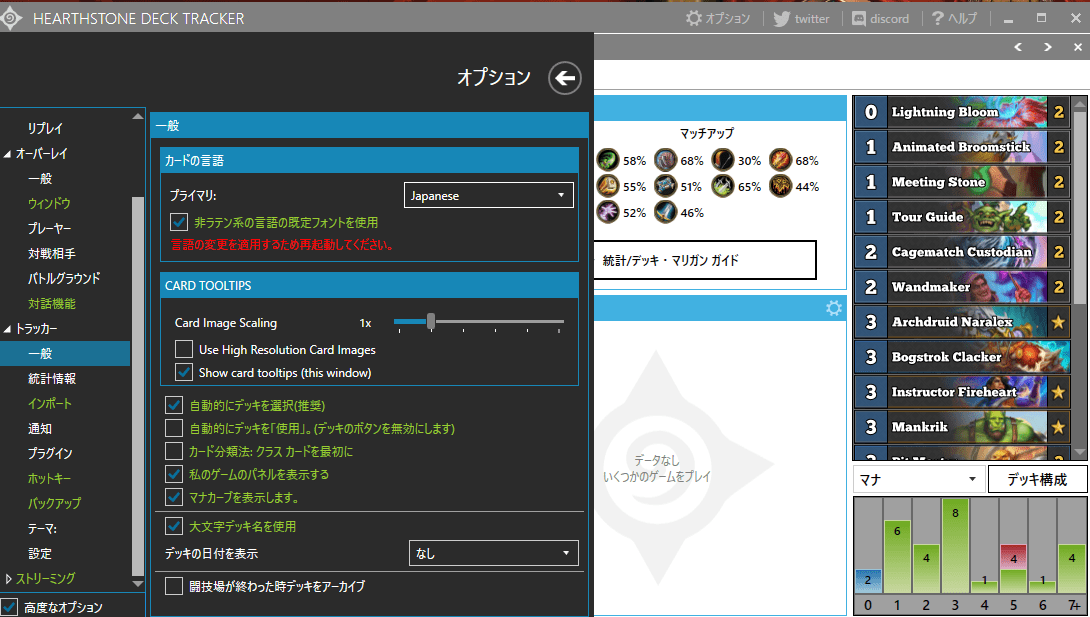
Task: Click the Bogstrok Clacker card row
Action: click(962, 357)
